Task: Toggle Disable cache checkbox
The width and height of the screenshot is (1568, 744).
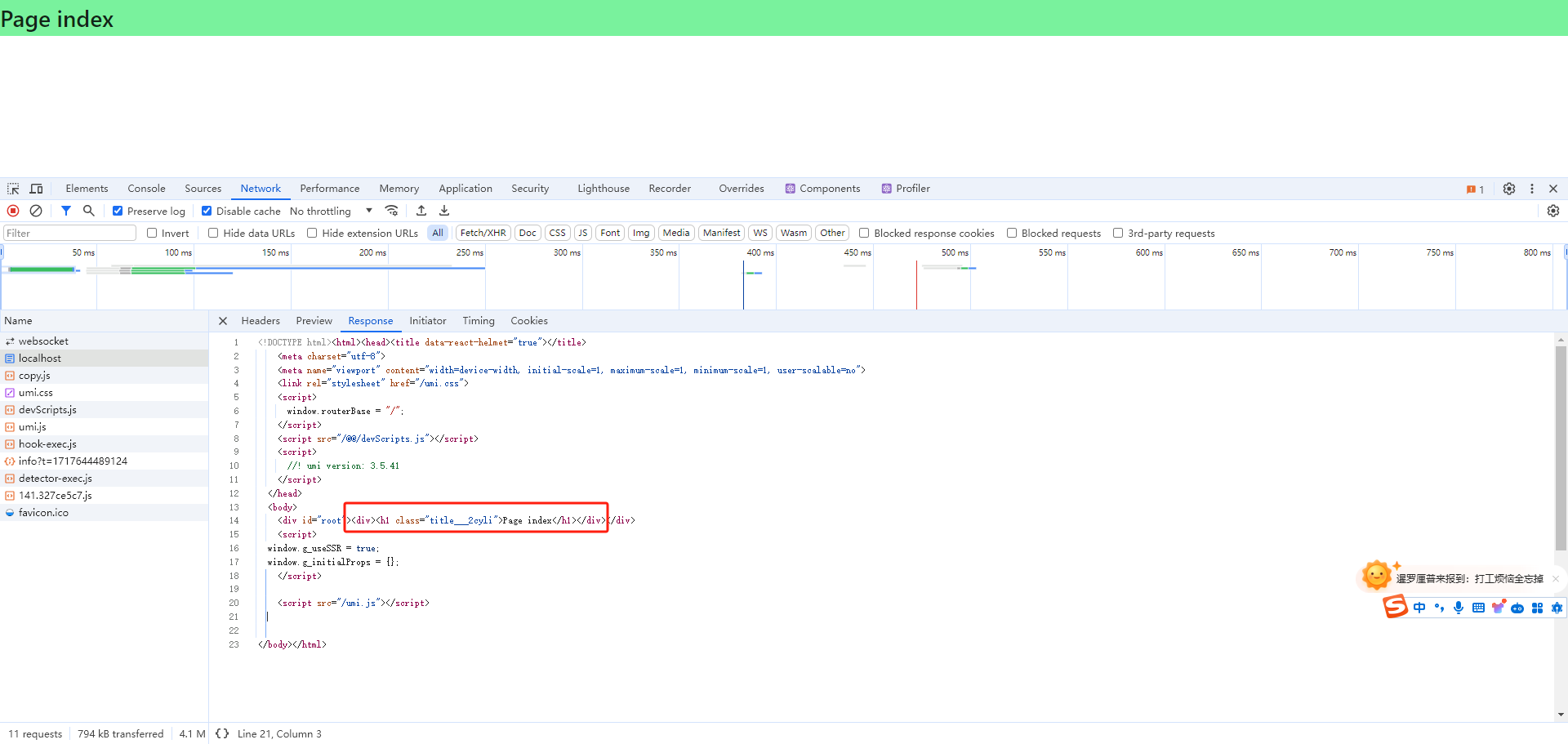Action: (x=207, y=211)
